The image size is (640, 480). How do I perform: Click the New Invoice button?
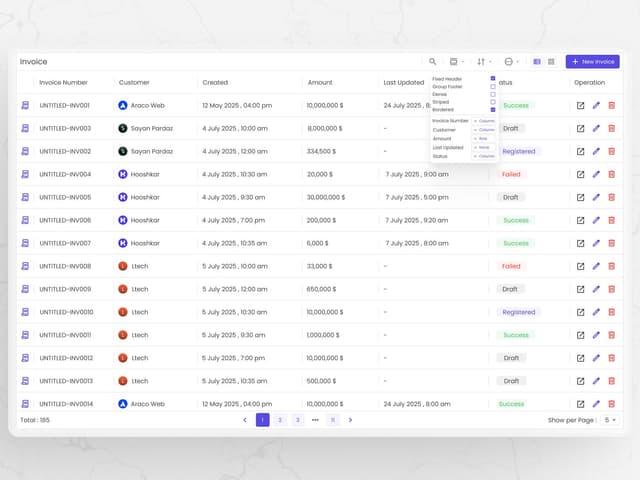(x=593, y=62)
